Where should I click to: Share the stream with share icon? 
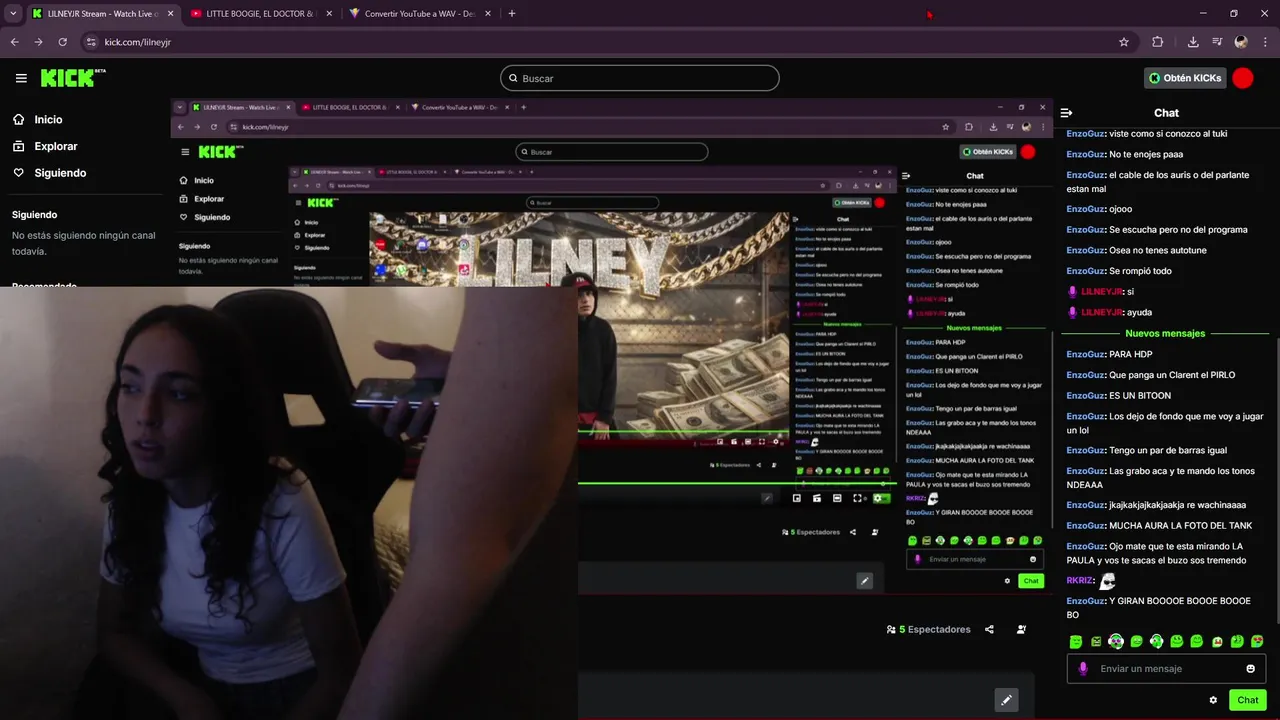[989, 629]
